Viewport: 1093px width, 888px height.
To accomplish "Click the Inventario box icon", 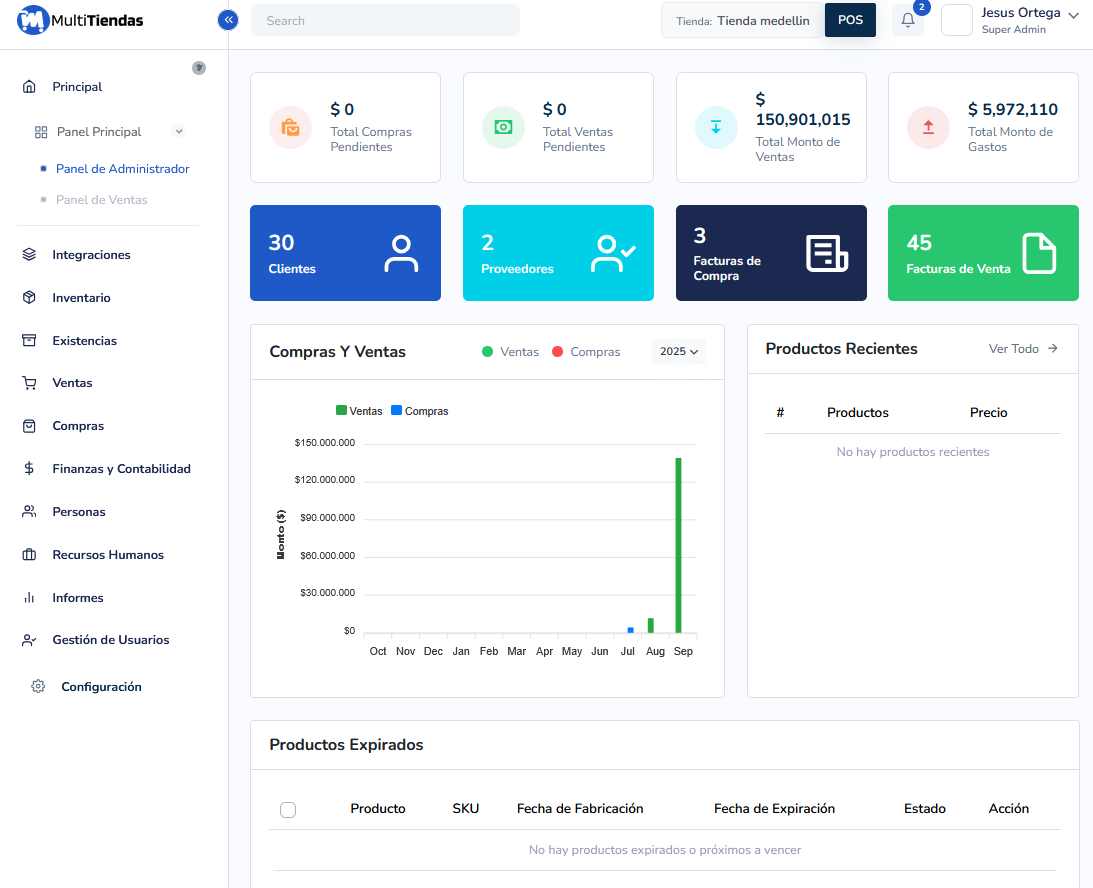I will click(29, 298).
